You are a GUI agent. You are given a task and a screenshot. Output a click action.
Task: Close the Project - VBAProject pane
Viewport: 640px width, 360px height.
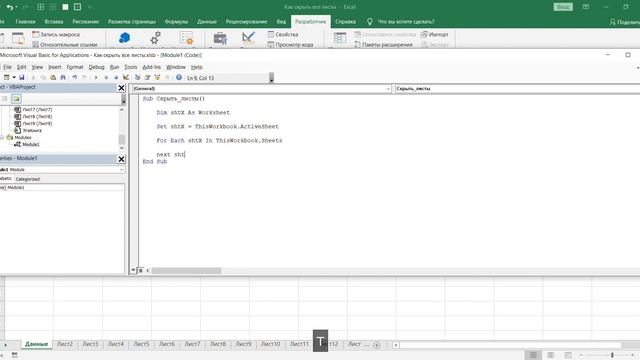[121, 88]
